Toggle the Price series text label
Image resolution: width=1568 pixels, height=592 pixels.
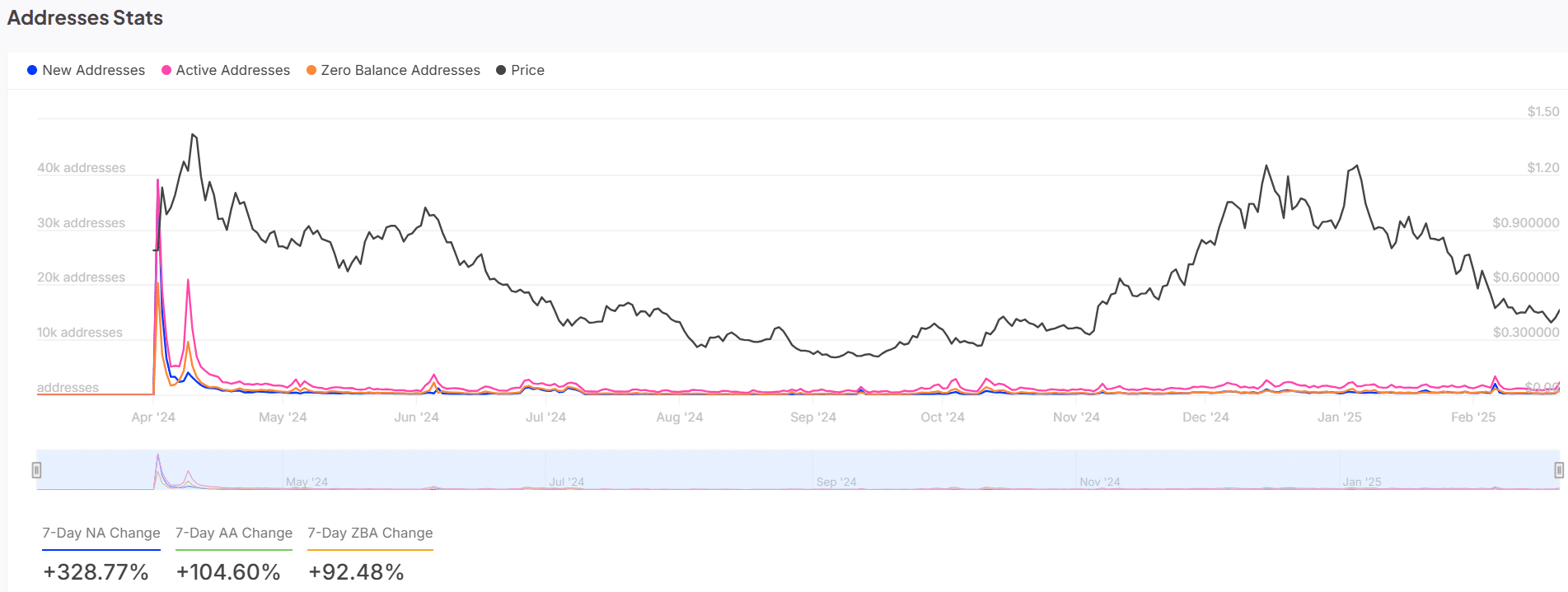tap(527, 71)
